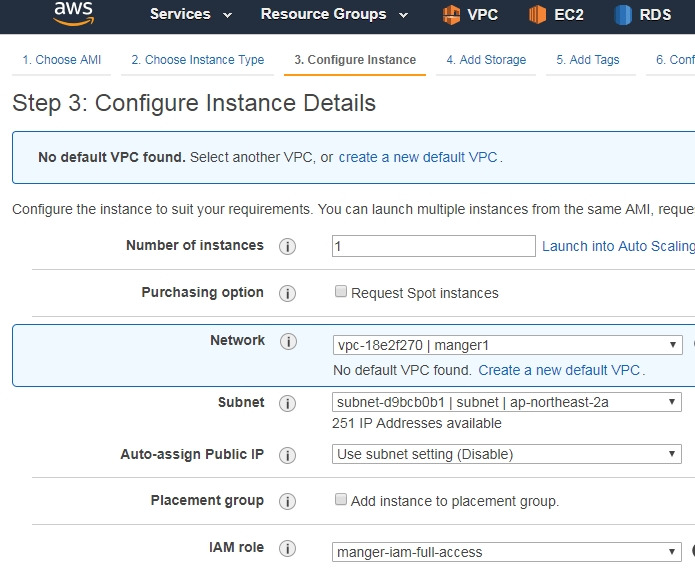Expand the Subnet selection dropdown
Viewport: 695px width, 572px height.
pyautogui.click(x=507, y=403)
